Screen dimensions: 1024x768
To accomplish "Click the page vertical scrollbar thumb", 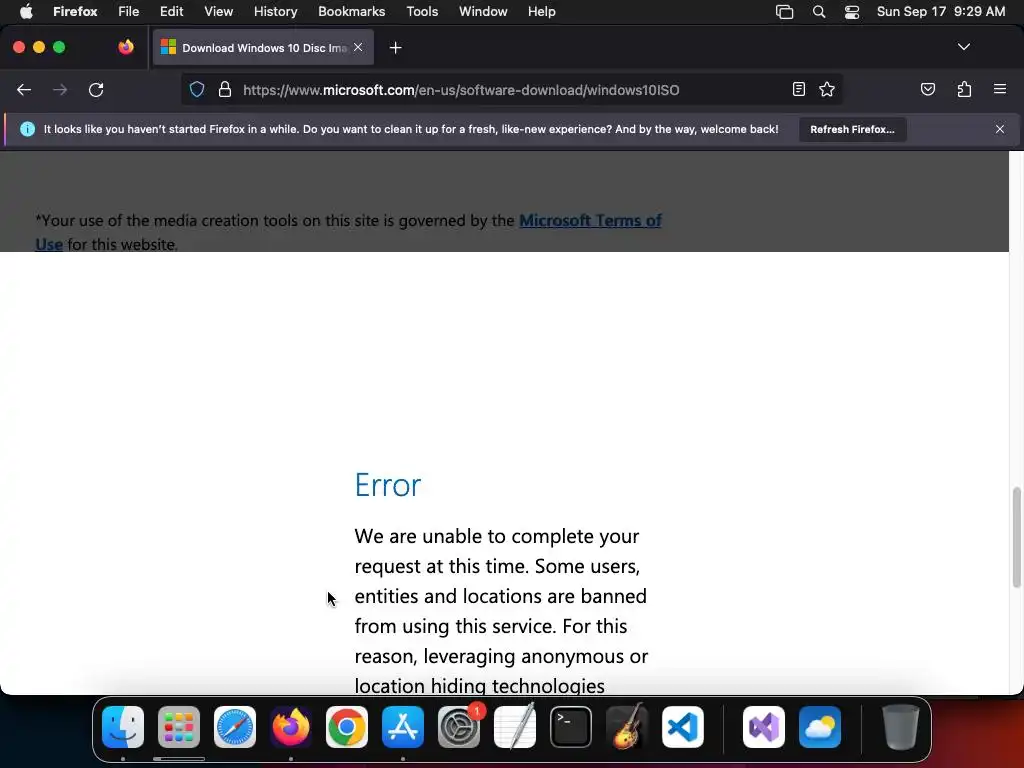I will point(1016,537).
